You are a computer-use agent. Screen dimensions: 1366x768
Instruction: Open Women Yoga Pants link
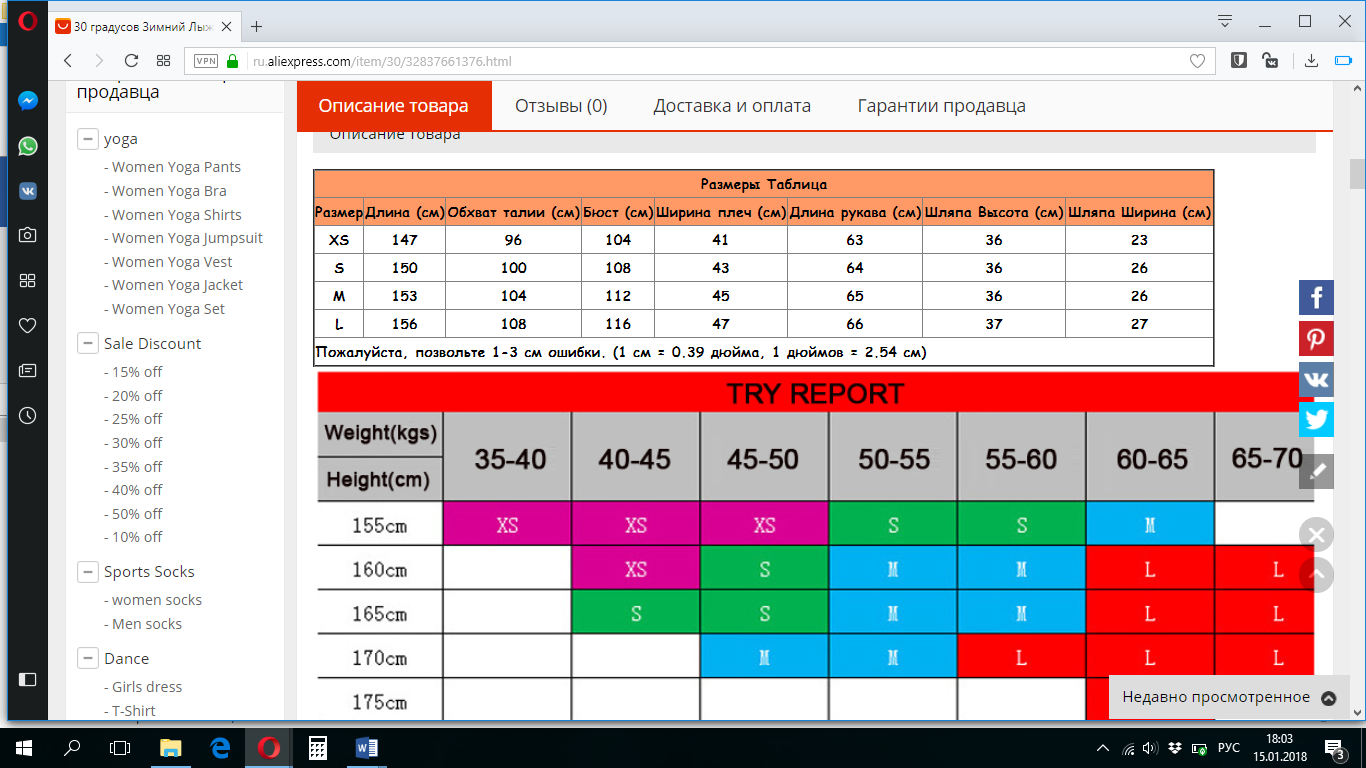click(x=176, y=167)
